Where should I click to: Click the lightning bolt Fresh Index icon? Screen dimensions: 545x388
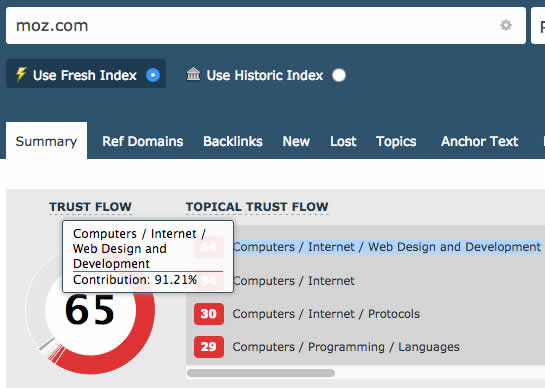point(21,74)
